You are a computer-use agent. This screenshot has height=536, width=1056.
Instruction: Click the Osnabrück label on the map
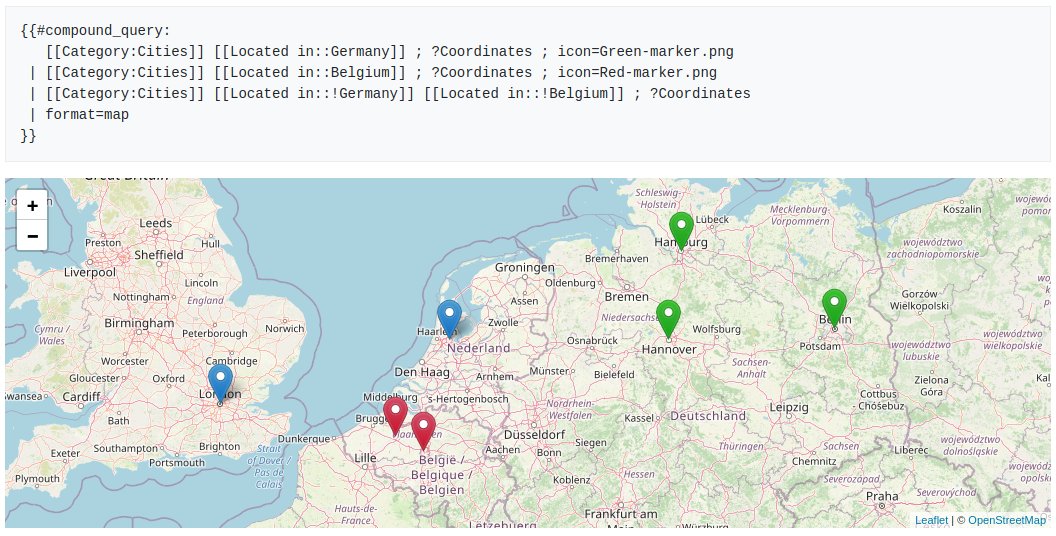(x=592, y=341)
